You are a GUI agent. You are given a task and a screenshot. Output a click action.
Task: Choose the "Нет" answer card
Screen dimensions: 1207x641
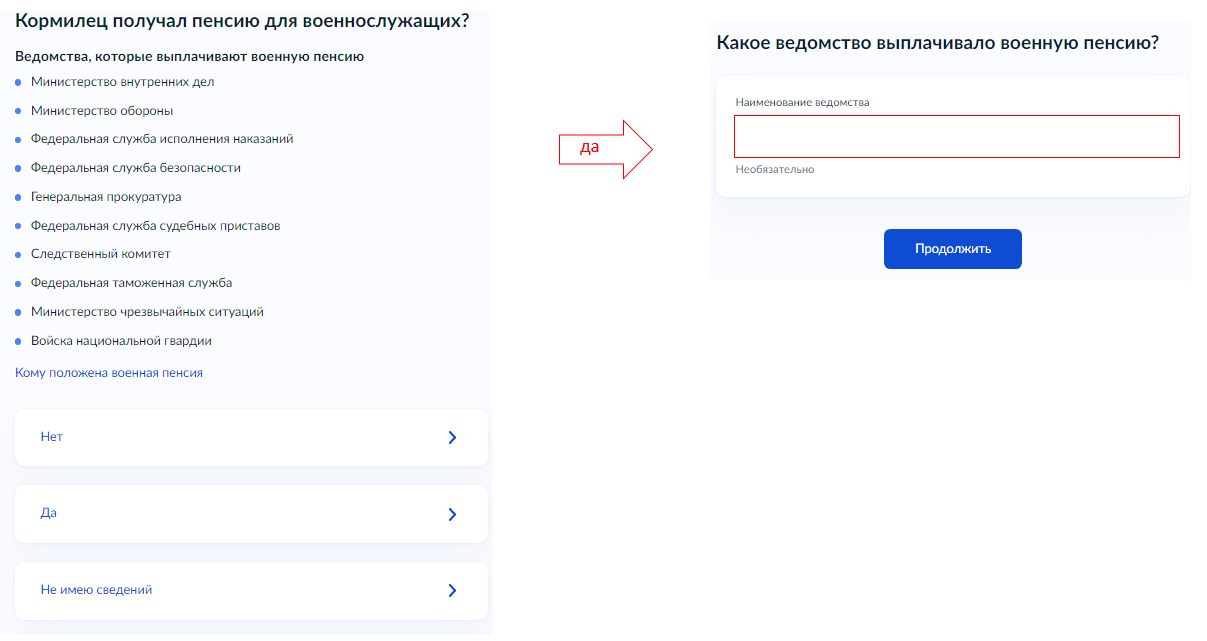tap(250, 437)
